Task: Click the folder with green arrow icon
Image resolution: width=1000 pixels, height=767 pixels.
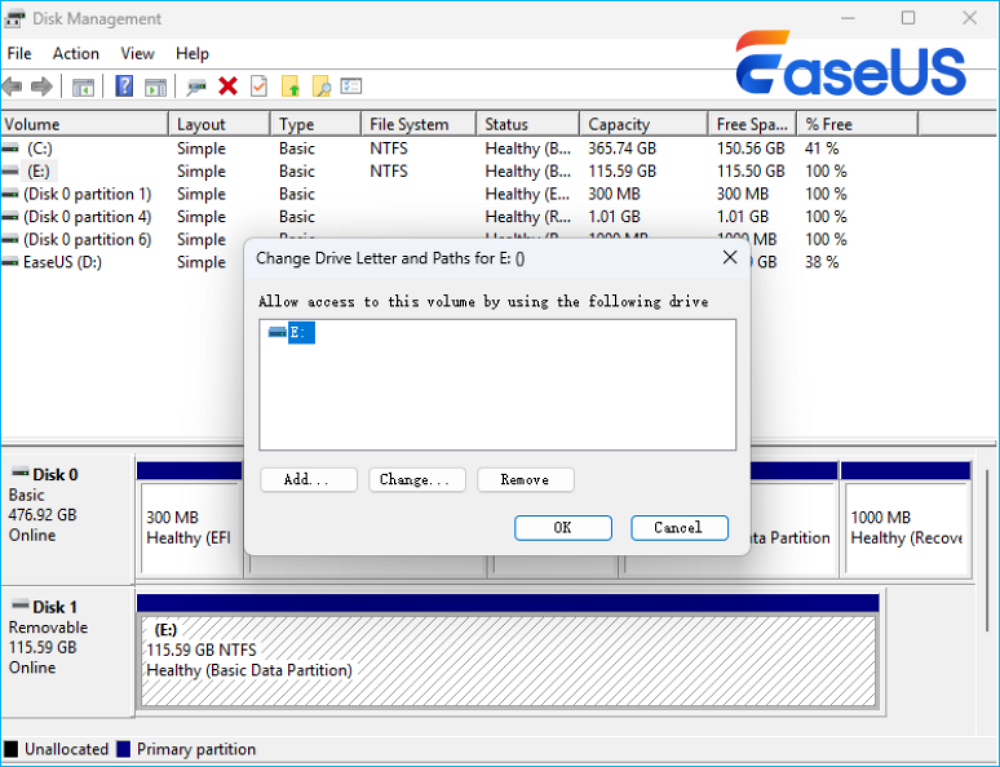Action: [290, 86]
